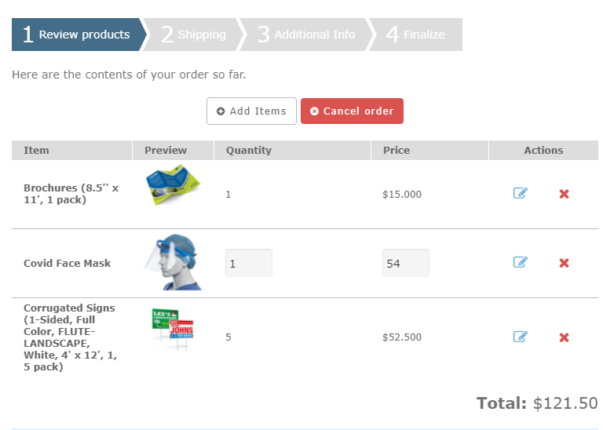
Task: Click the Item column header
Action: (x=37, y=151)
